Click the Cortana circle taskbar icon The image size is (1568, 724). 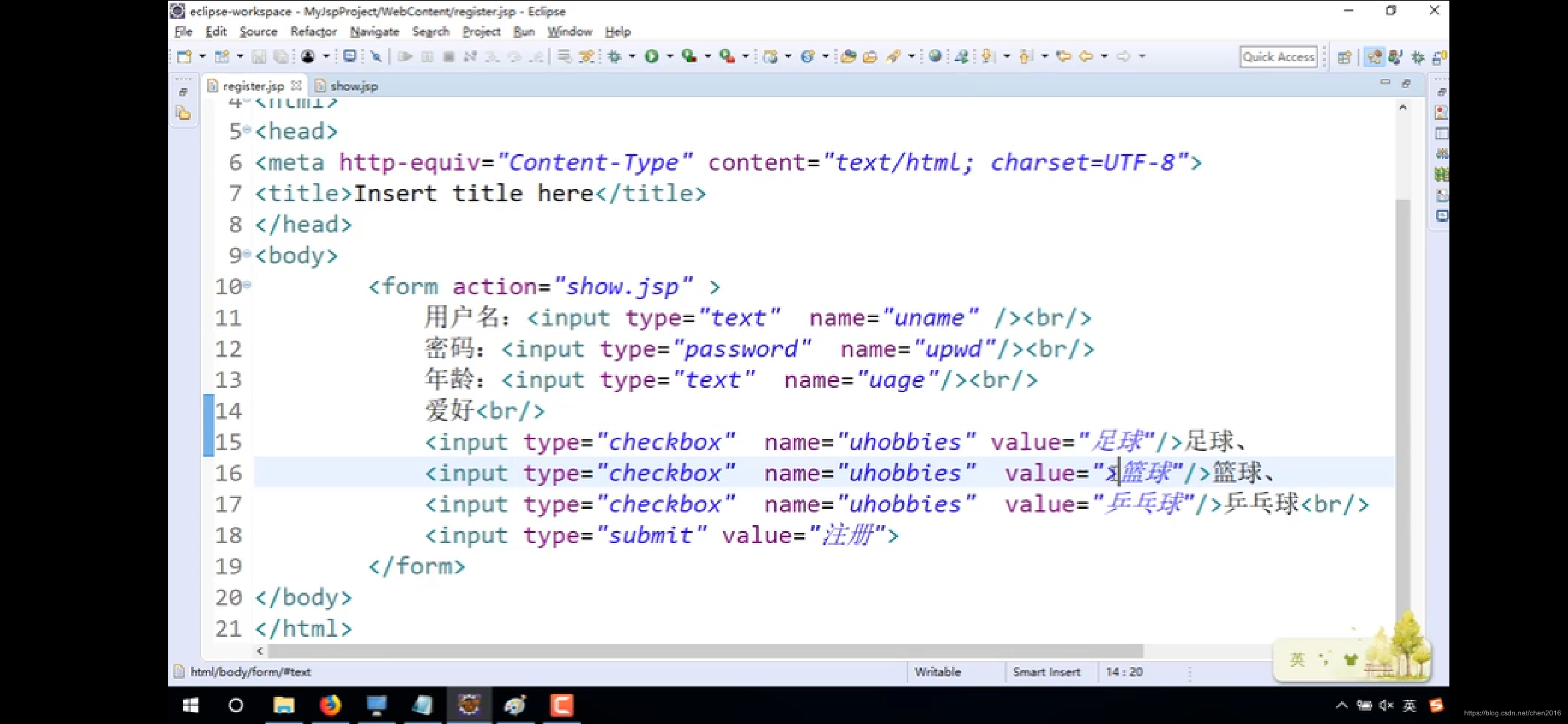coord(236,705)
